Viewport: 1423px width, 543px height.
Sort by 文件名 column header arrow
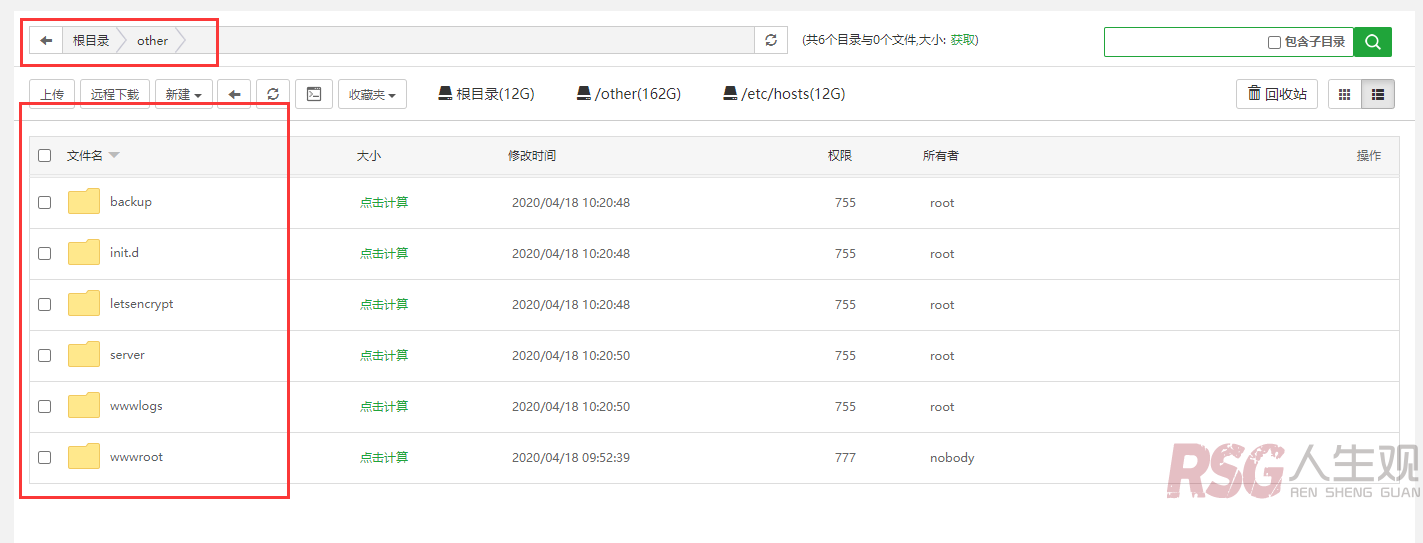click(114, 156)
